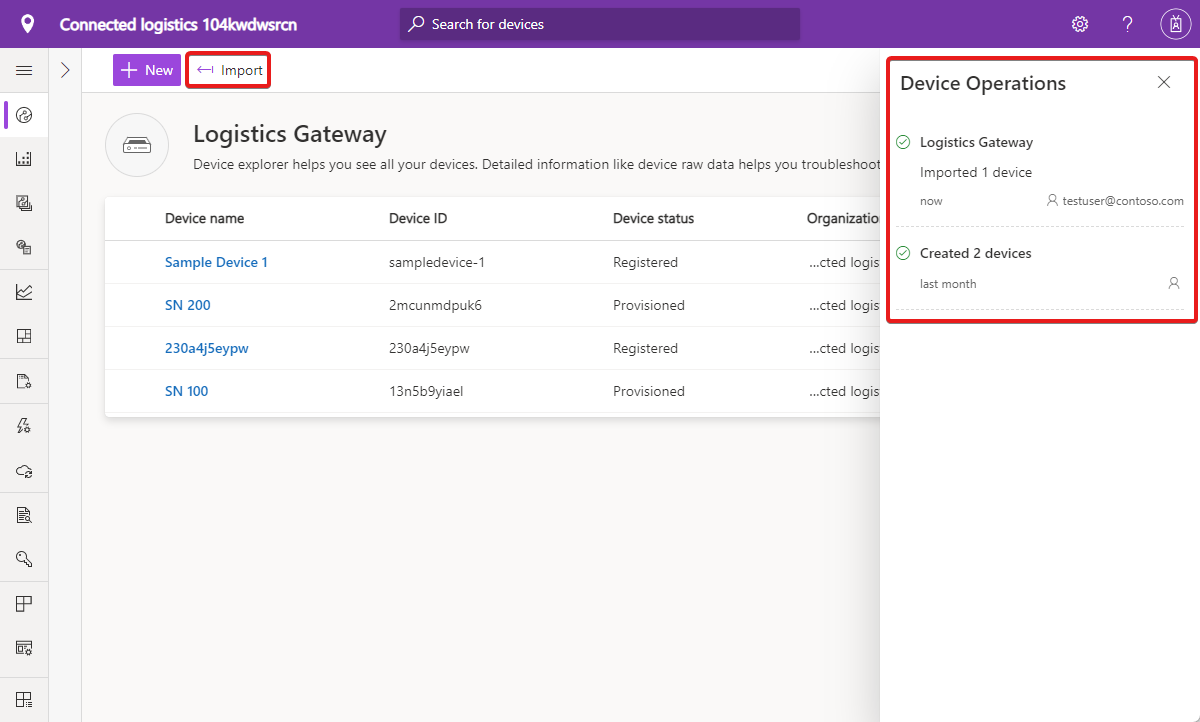Sort by Device ID column header
The image size is (1200, 722).
418,218
